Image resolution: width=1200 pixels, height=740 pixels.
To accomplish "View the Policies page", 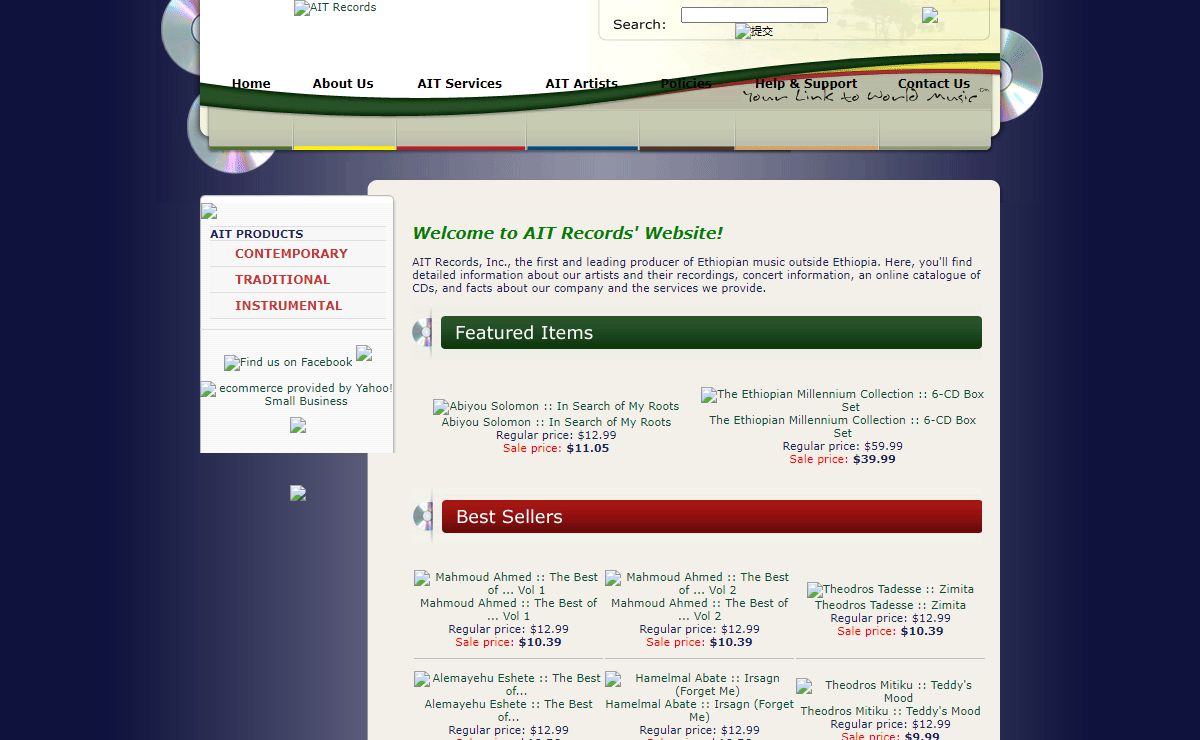I will tap(686, 84).
